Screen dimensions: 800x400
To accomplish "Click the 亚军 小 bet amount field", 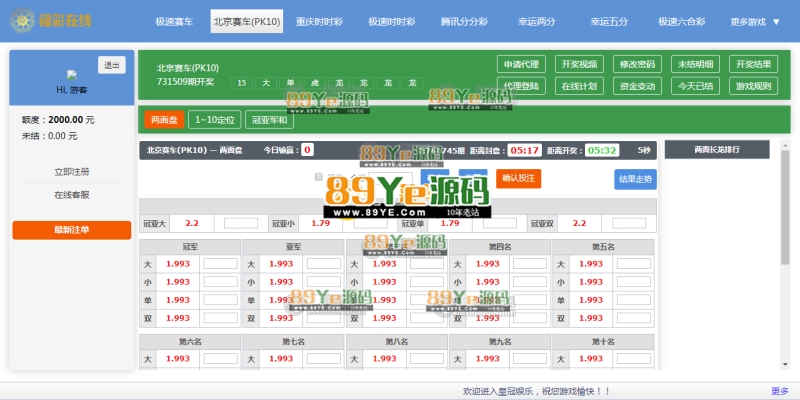I will coord(323,282).
